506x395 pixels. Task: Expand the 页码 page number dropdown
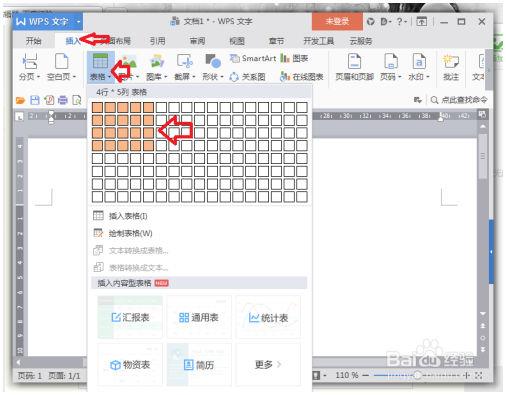click(399, 77)
